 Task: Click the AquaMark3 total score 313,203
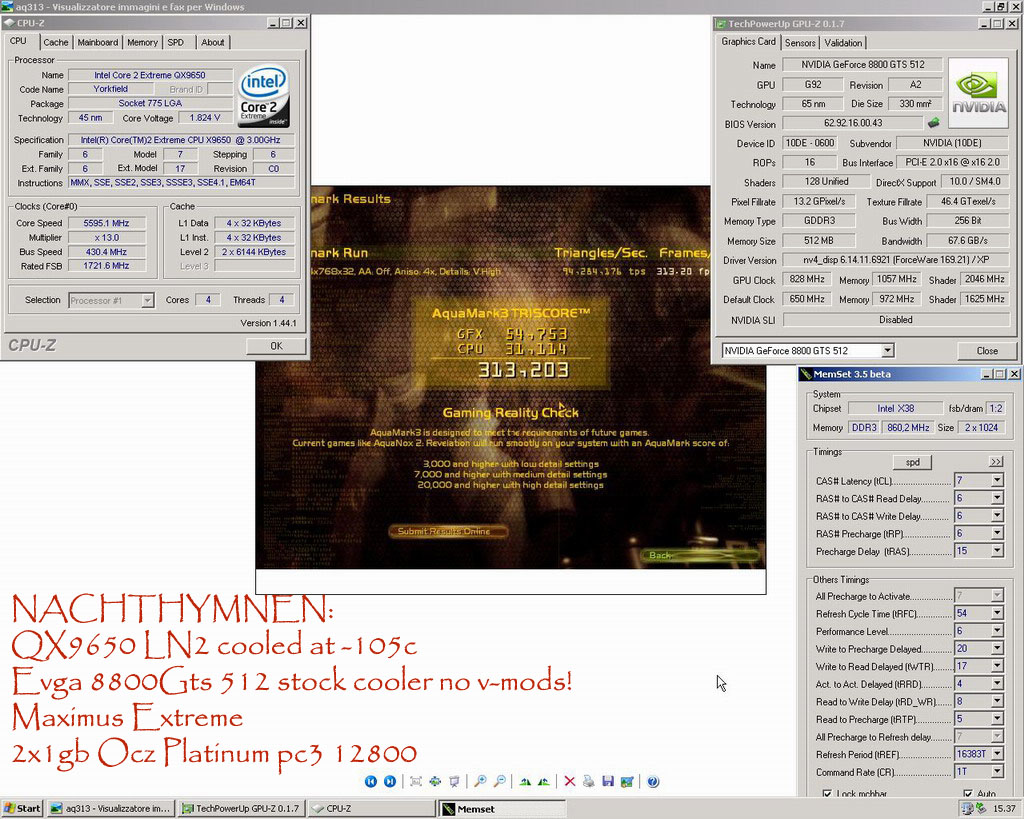(523, 370)
